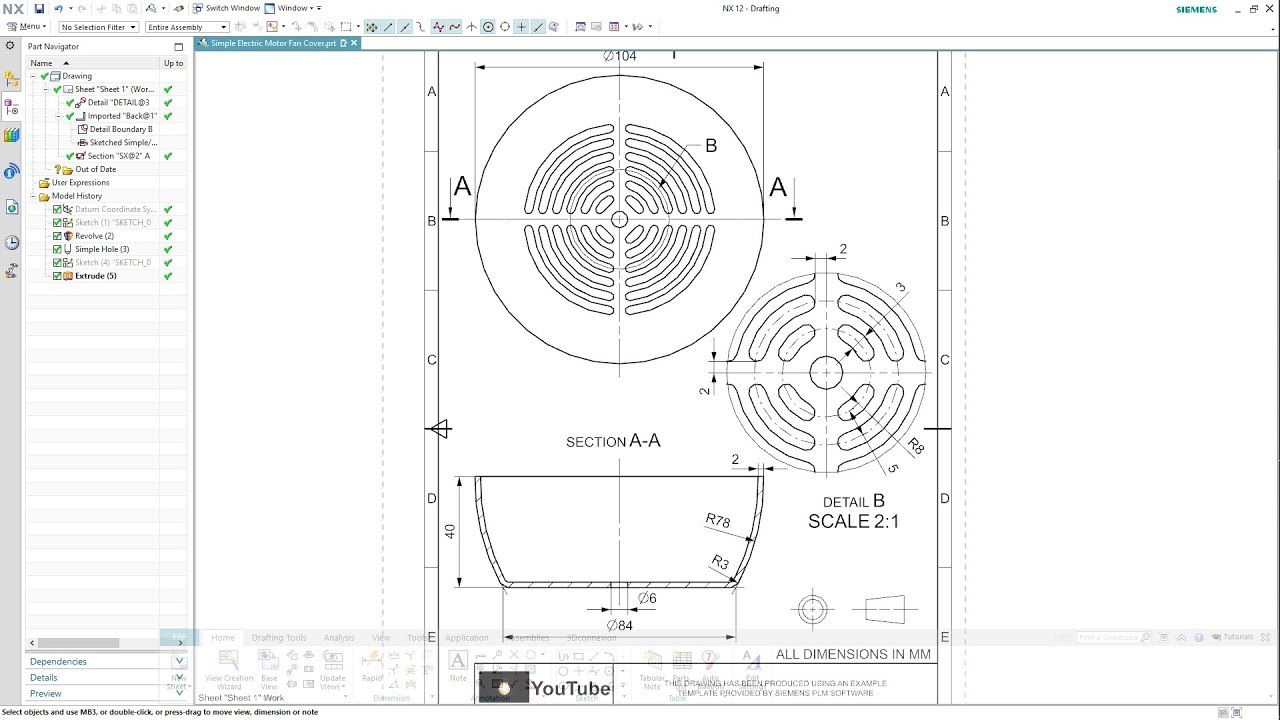Open the Roles sidebar tab

click(x=12, y=270)
